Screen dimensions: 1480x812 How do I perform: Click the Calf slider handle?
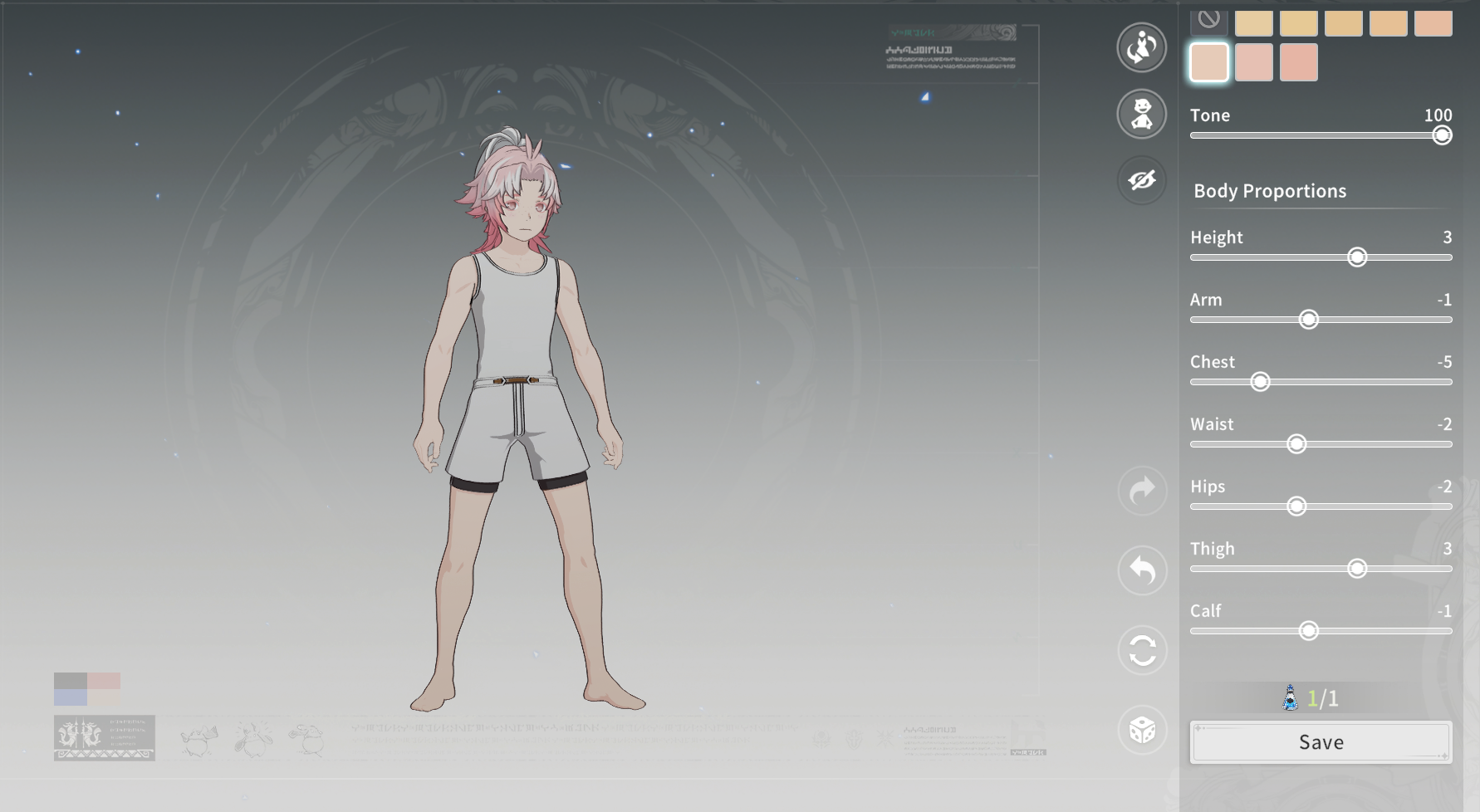[1309, 631]
